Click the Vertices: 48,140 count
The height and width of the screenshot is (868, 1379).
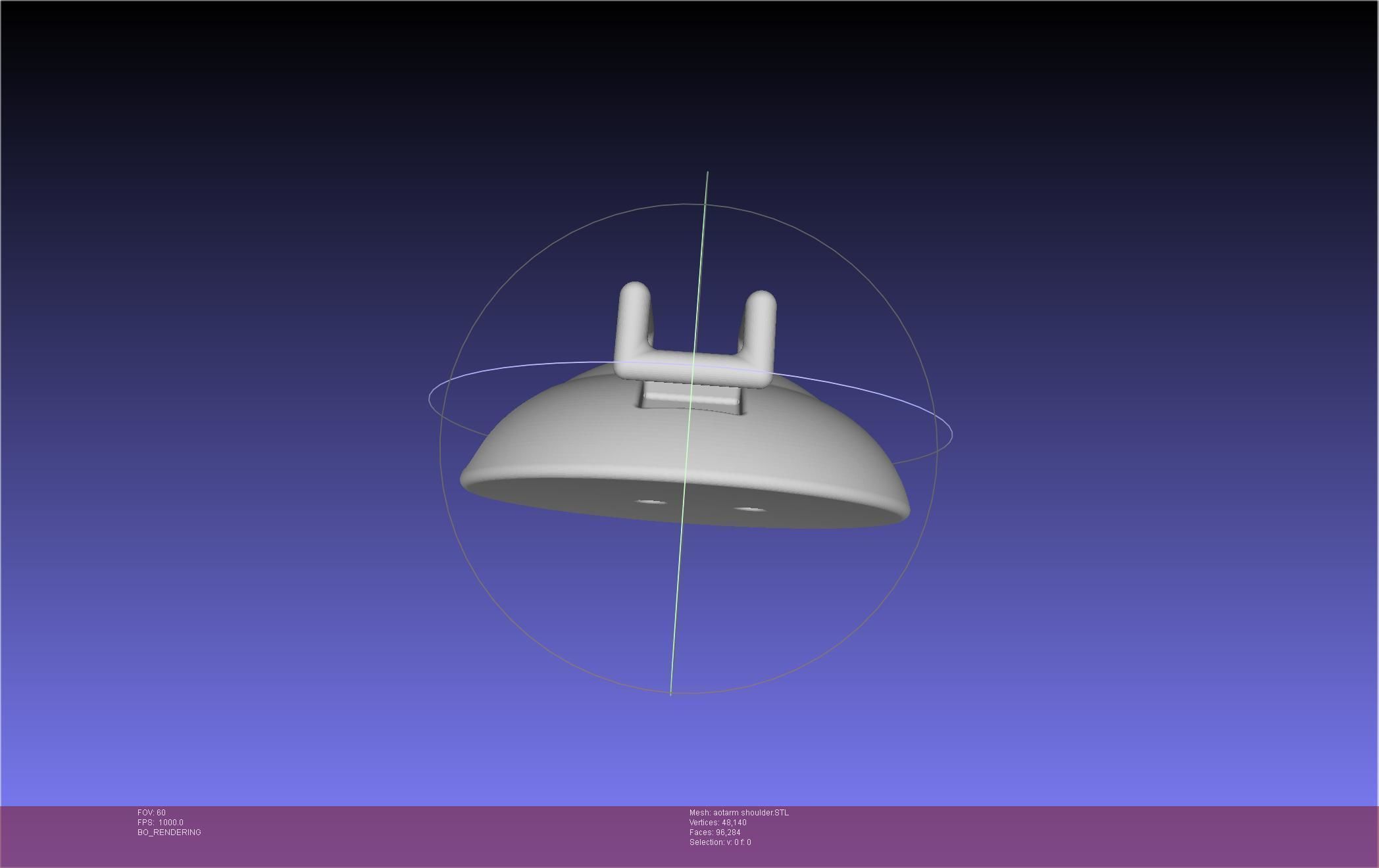tap(718, 823)
